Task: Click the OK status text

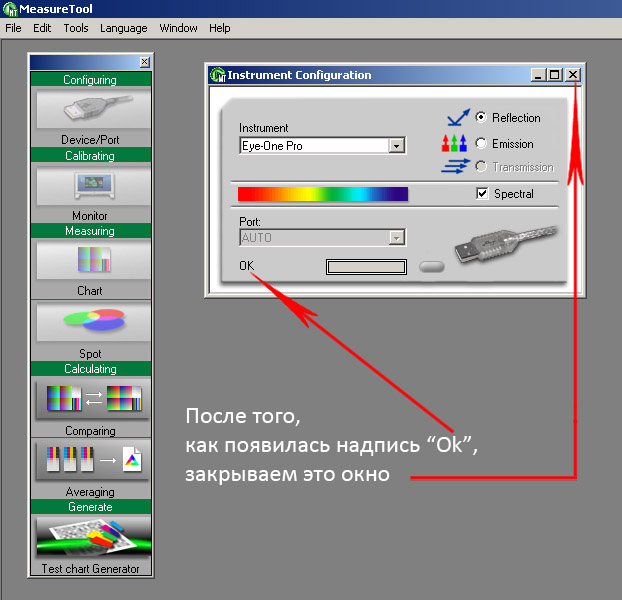Action: [x=246, y=266]
